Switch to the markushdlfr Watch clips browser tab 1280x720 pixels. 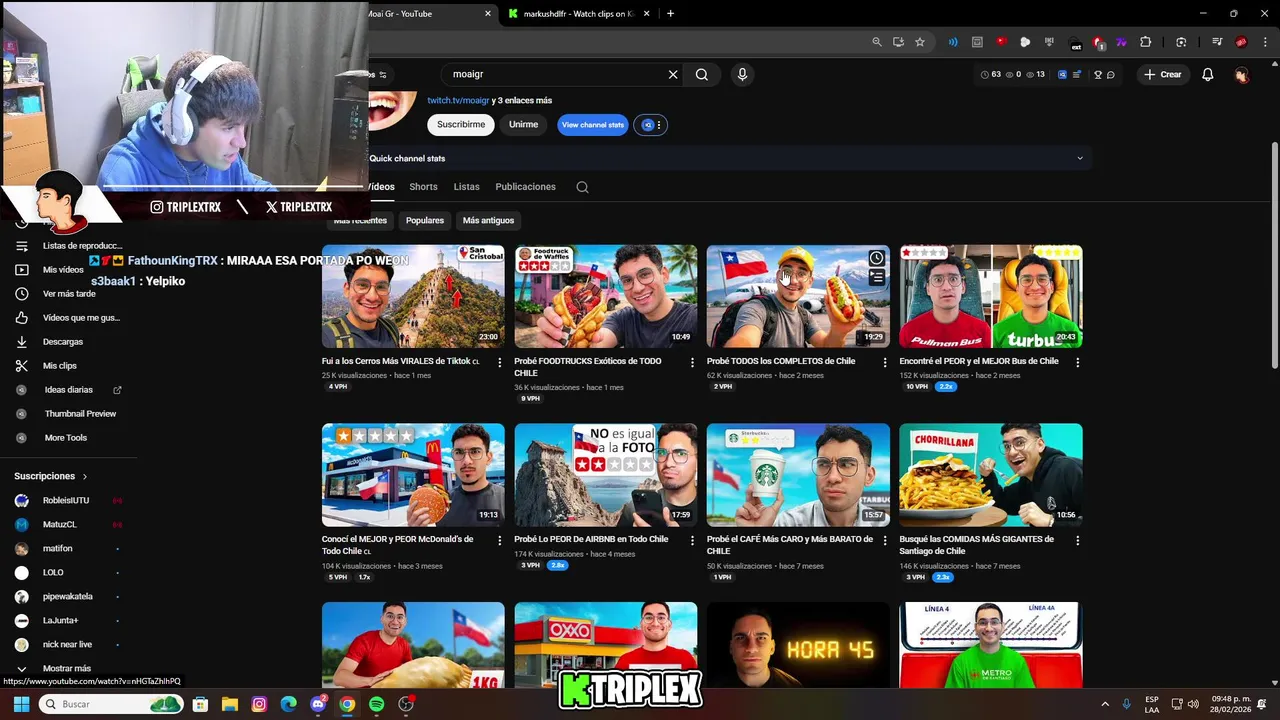(580, 14)
